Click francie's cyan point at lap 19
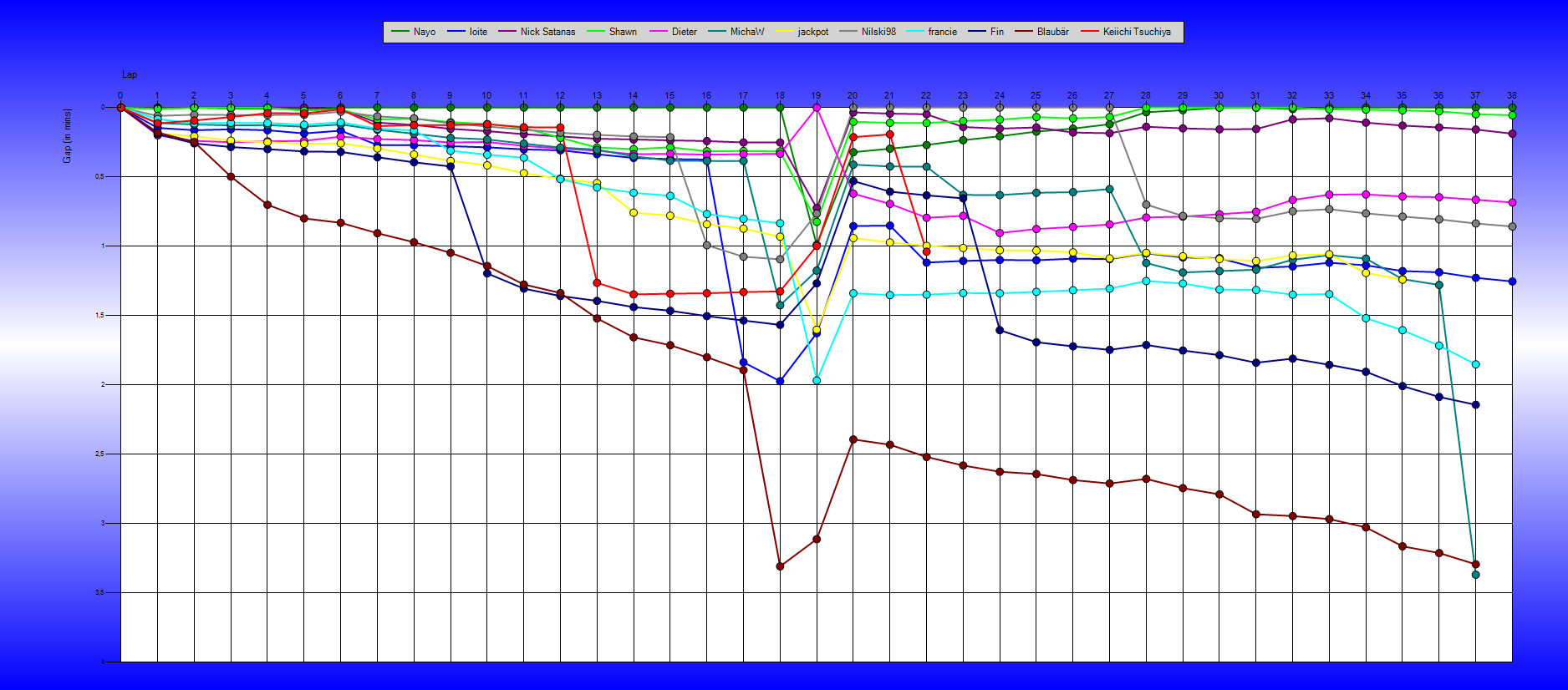This screenshot has height=690, width=1568. pyautogui.click(x=817, y=380)
